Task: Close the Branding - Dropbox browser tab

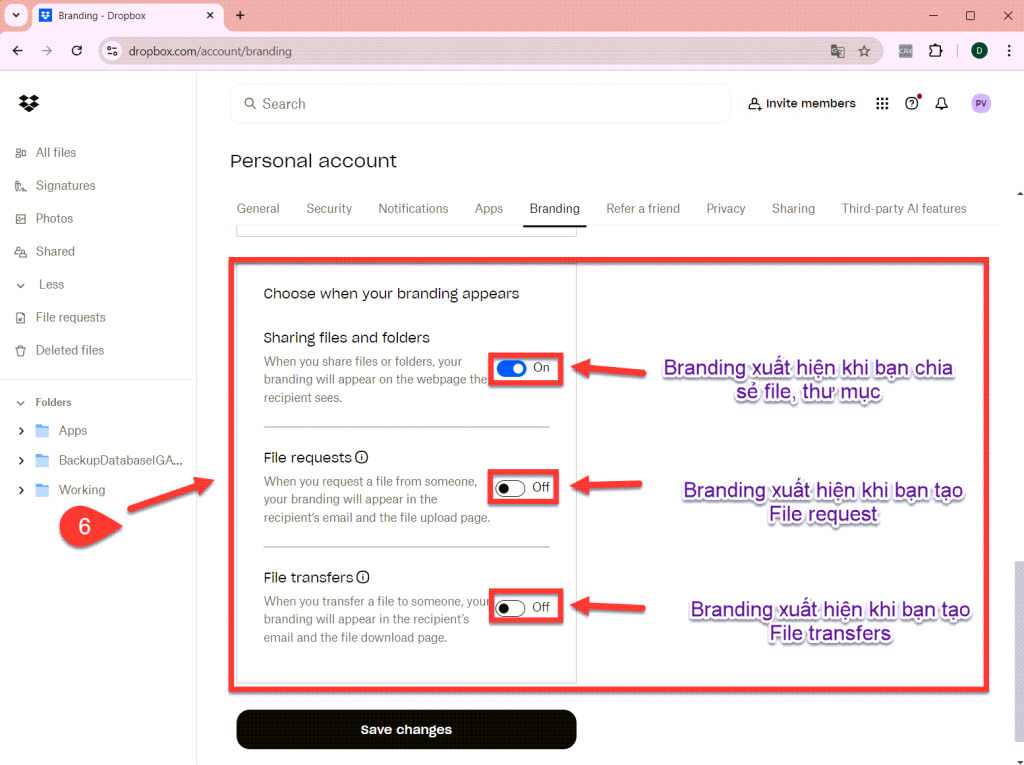Action: (210, 15)
